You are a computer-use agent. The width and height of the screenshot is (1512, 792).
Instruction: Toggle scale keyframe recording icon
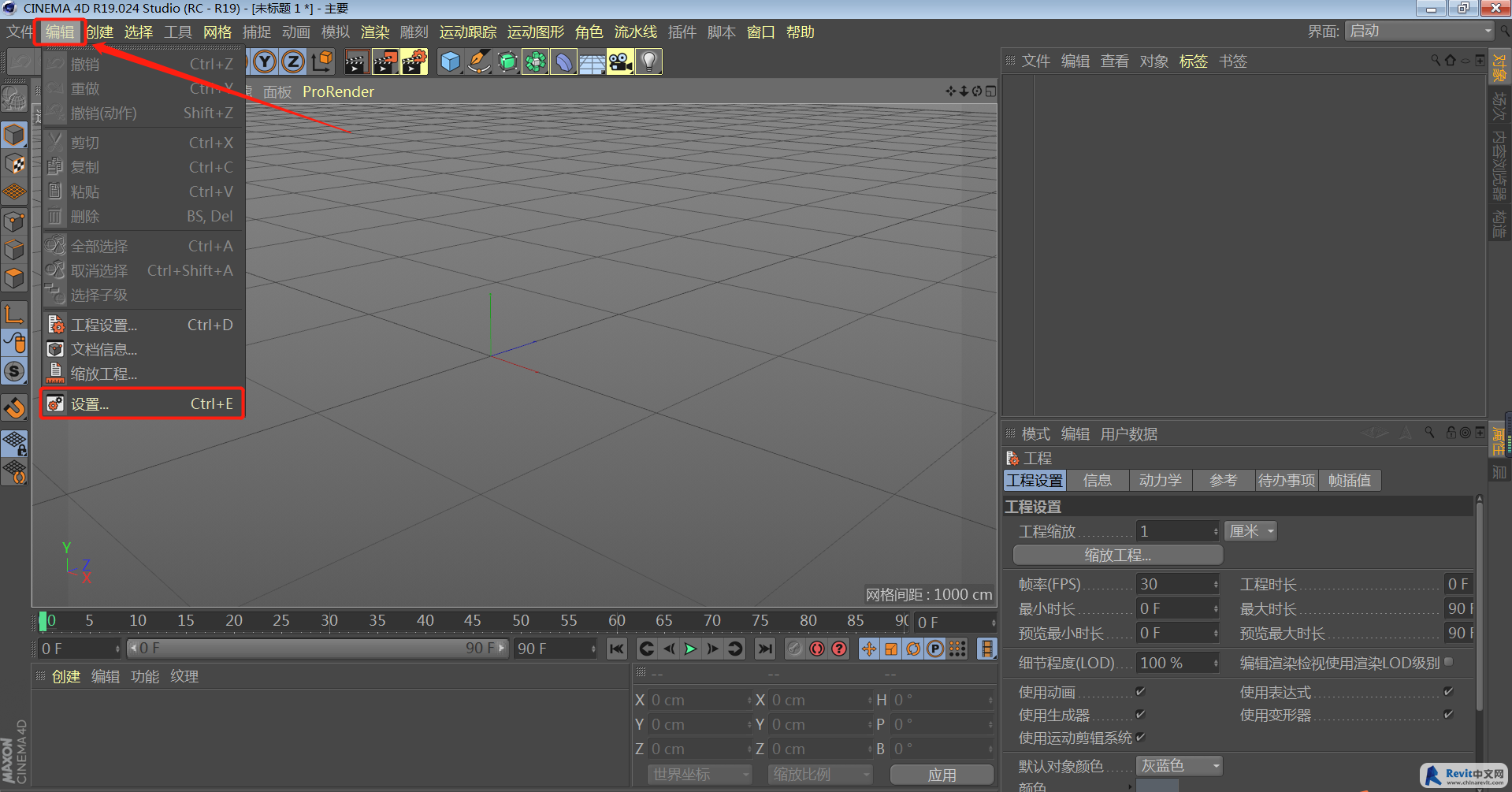click(891, 649)
